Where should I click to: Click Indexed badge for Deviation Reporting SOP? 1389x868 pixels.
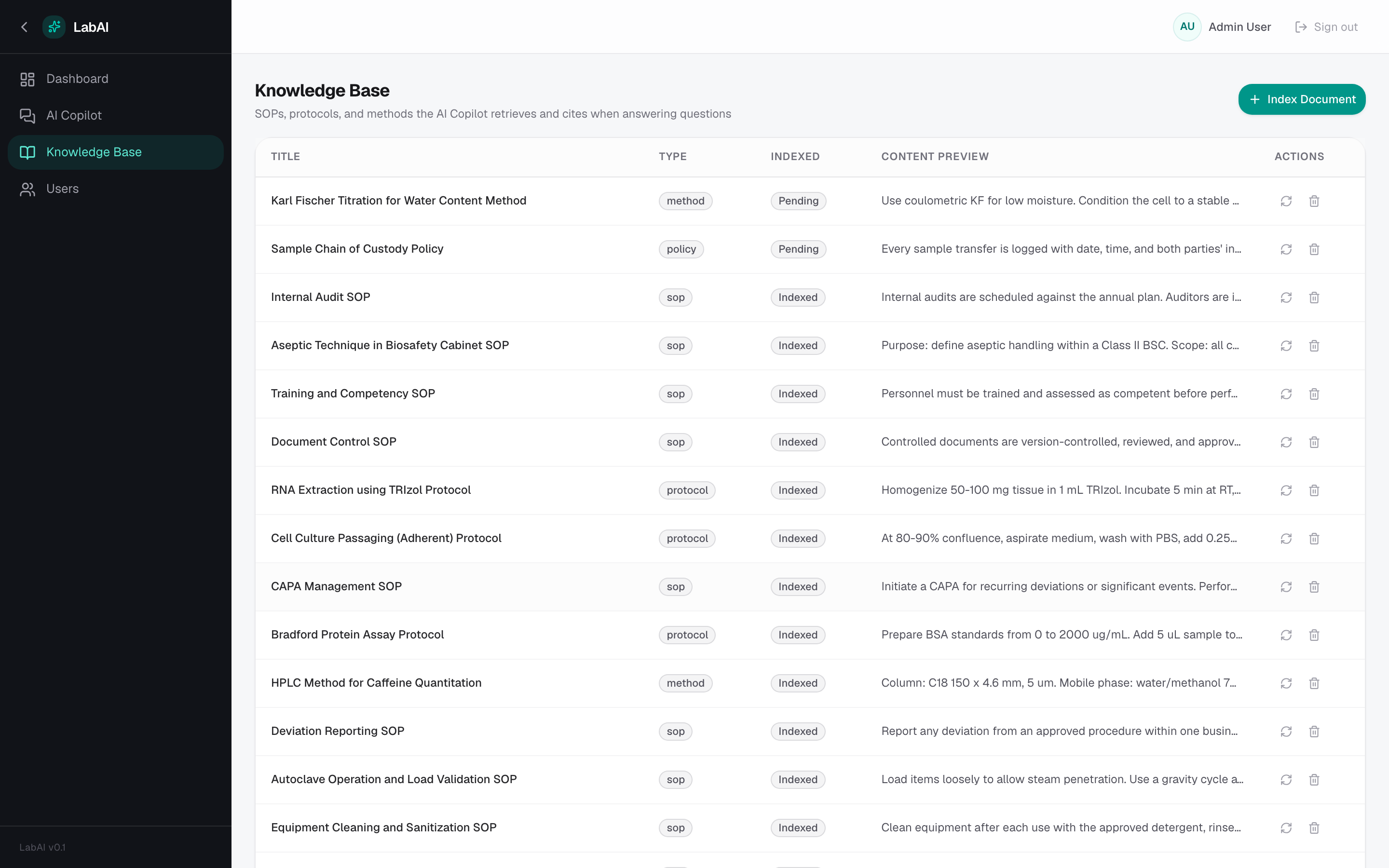click(798, 732)
